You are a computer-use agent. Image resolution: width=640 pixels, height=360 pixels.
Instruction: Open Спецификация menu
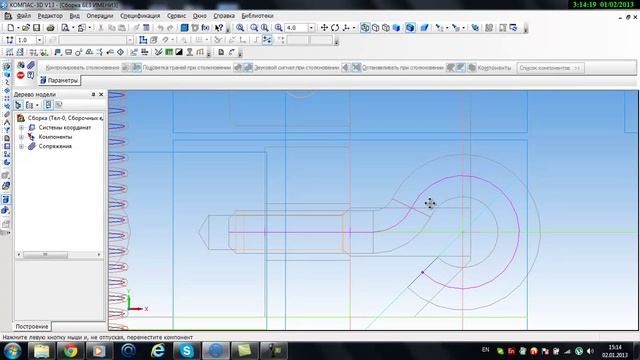(x=140, y=16)
